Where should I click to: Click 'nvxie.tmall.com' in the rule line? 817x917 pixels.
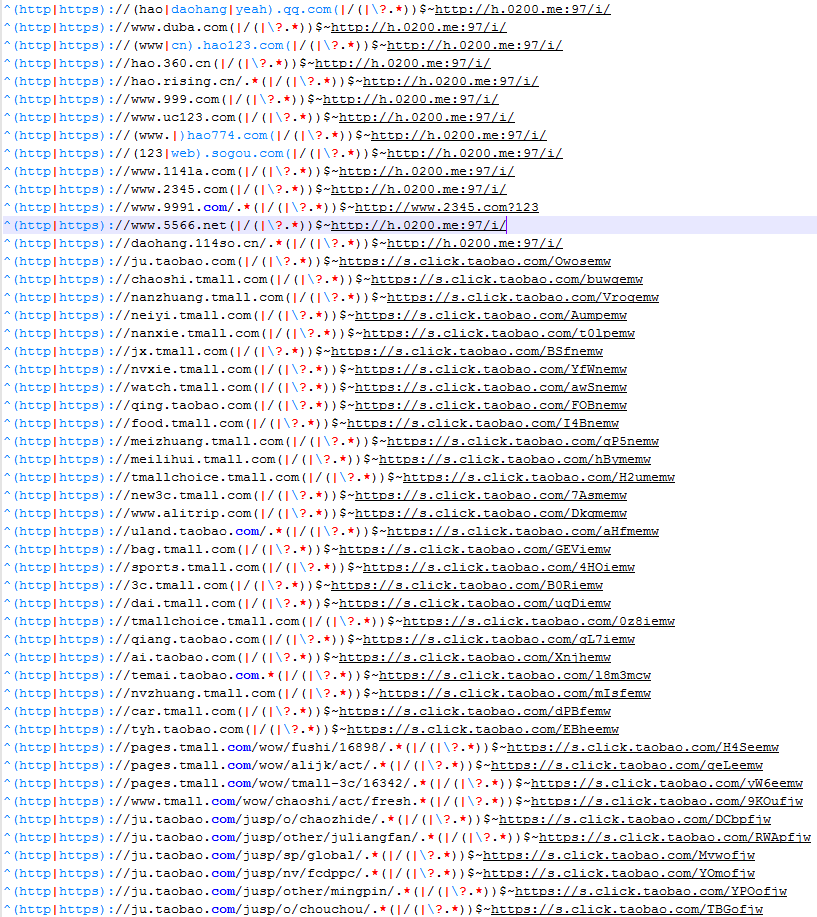coord(191,370)
